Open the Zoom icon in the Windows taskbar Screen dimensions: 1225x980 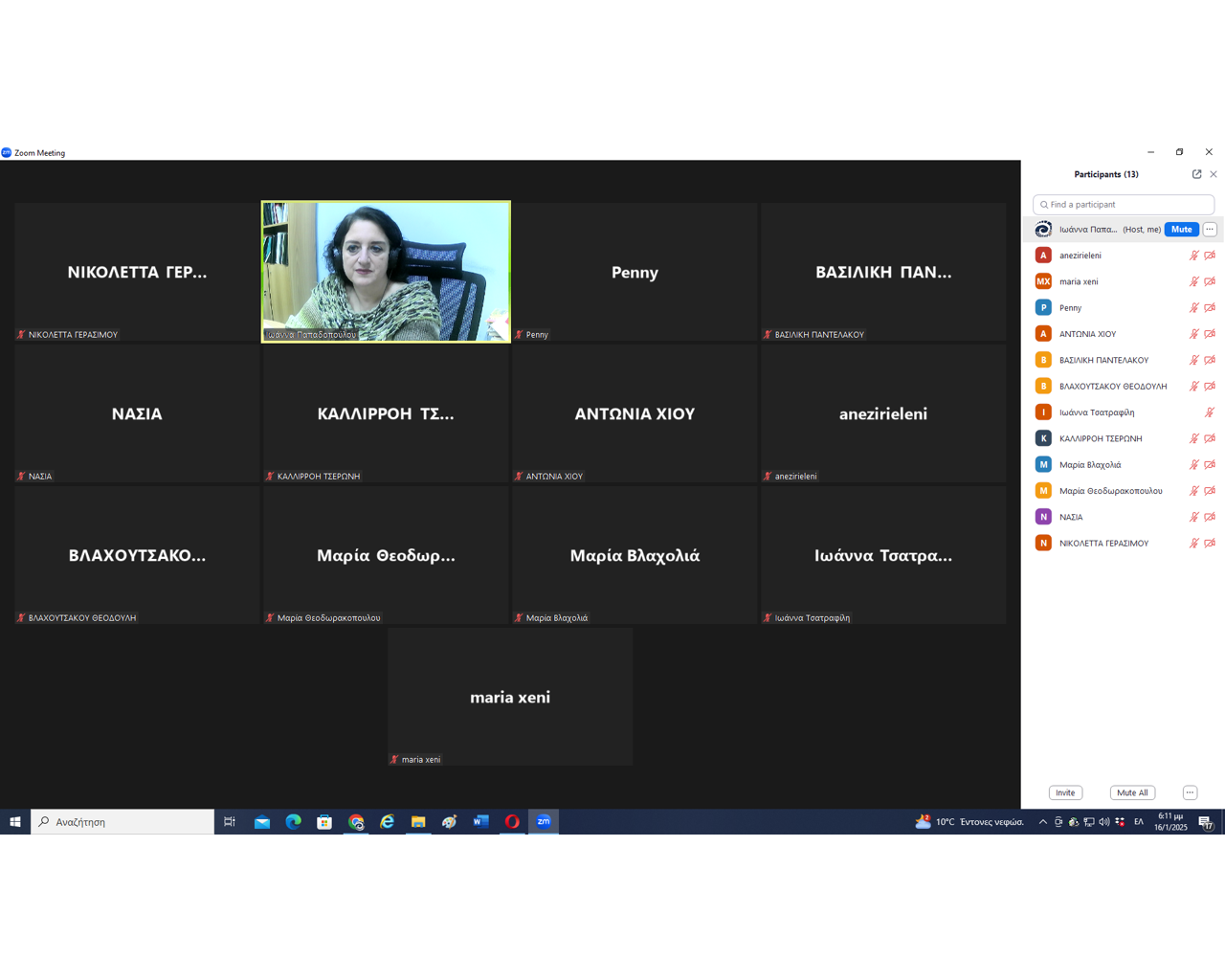(544, 821)
